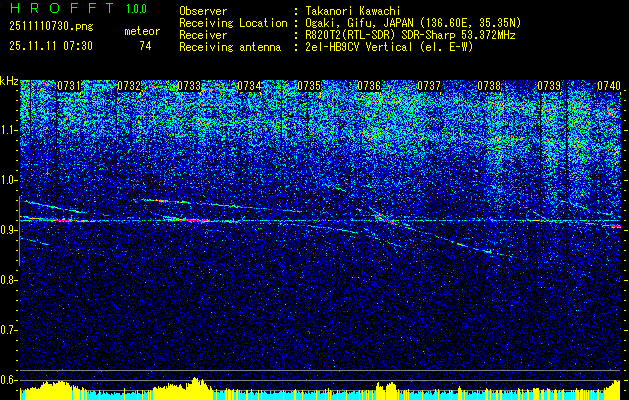Click the 1.0.0 version number
629x400 pixels.
click(x=136, y=9)
